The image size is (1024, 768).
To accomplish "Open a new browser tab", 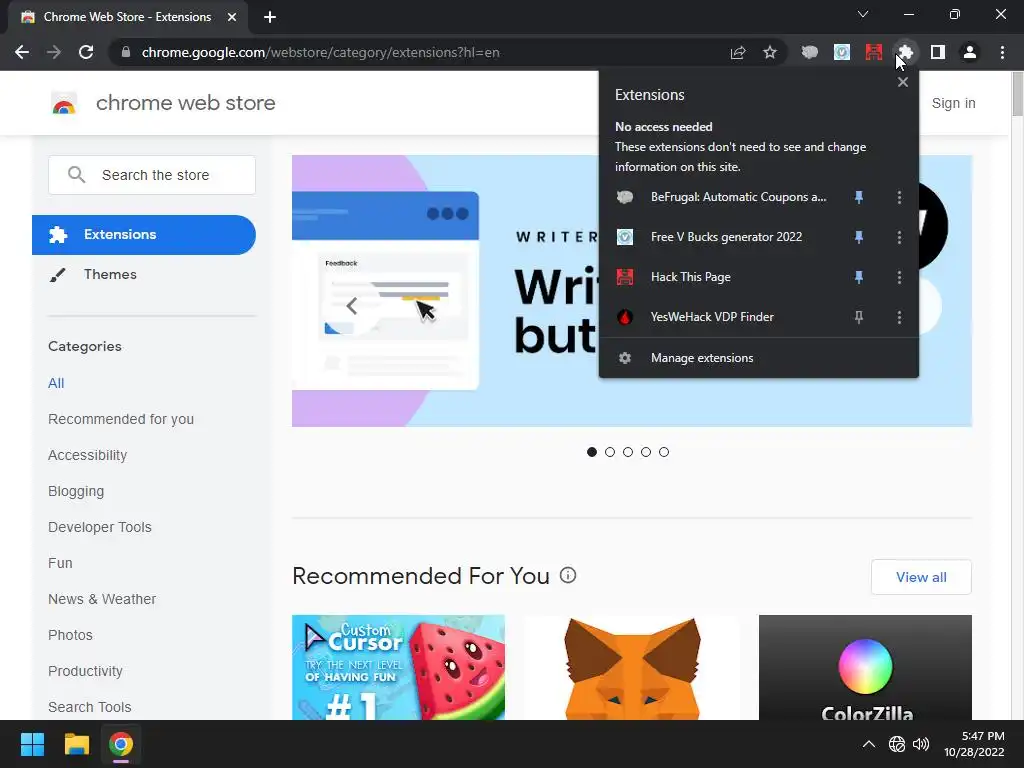I will pos(270,17).
